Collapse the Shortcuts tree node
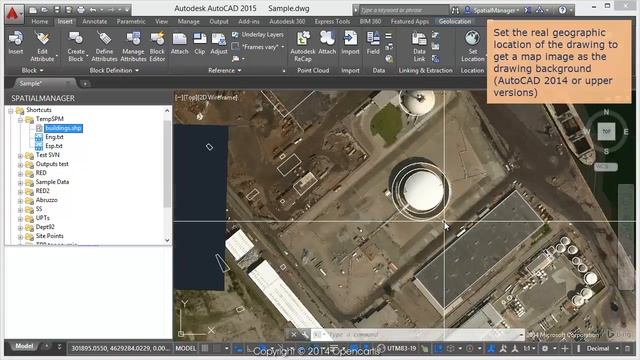This screenshot has height=360, width=640. pyautogui.click(x=11, y=111)
